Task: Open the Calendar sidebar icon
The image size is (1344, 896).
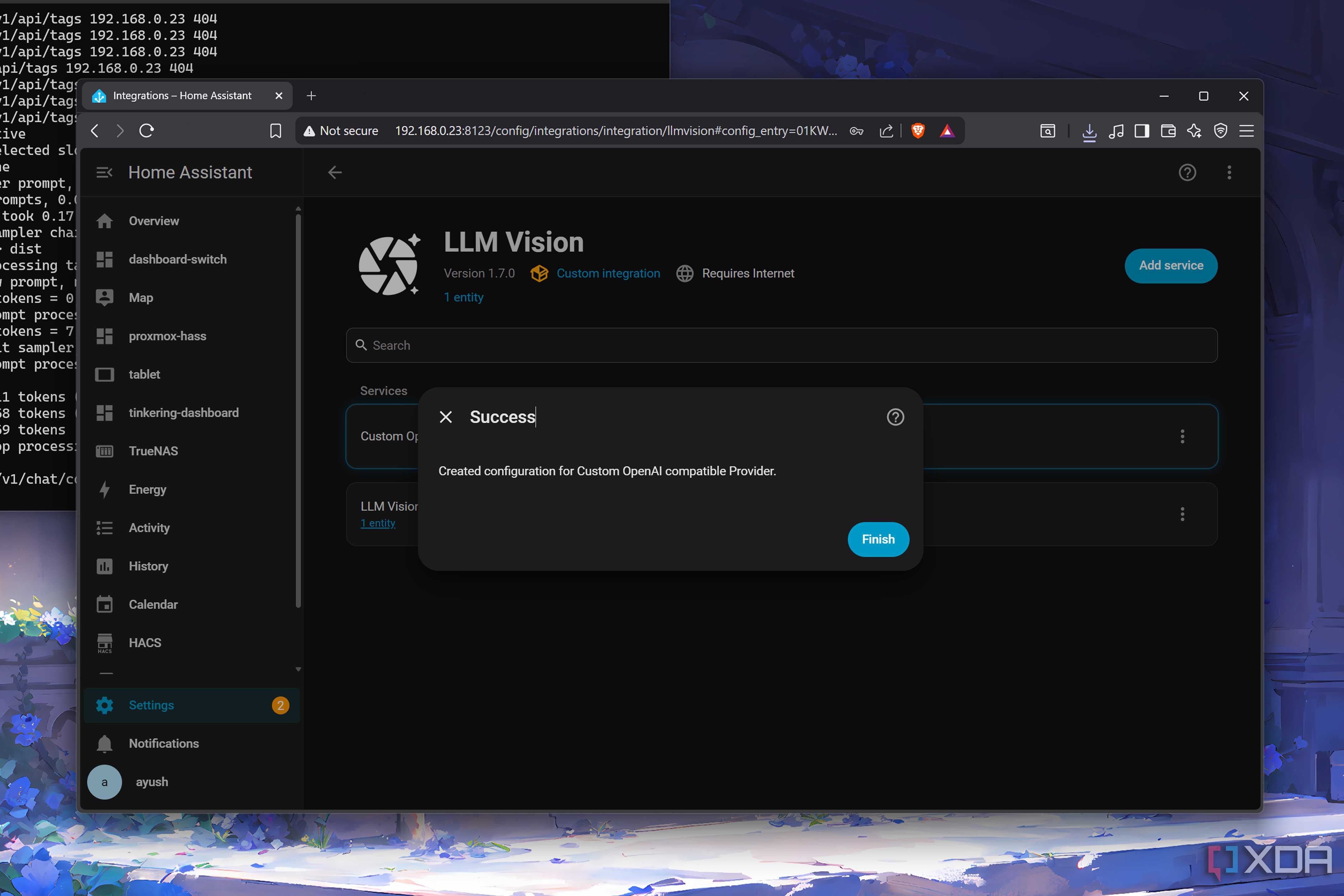Action: coord(105,604)
